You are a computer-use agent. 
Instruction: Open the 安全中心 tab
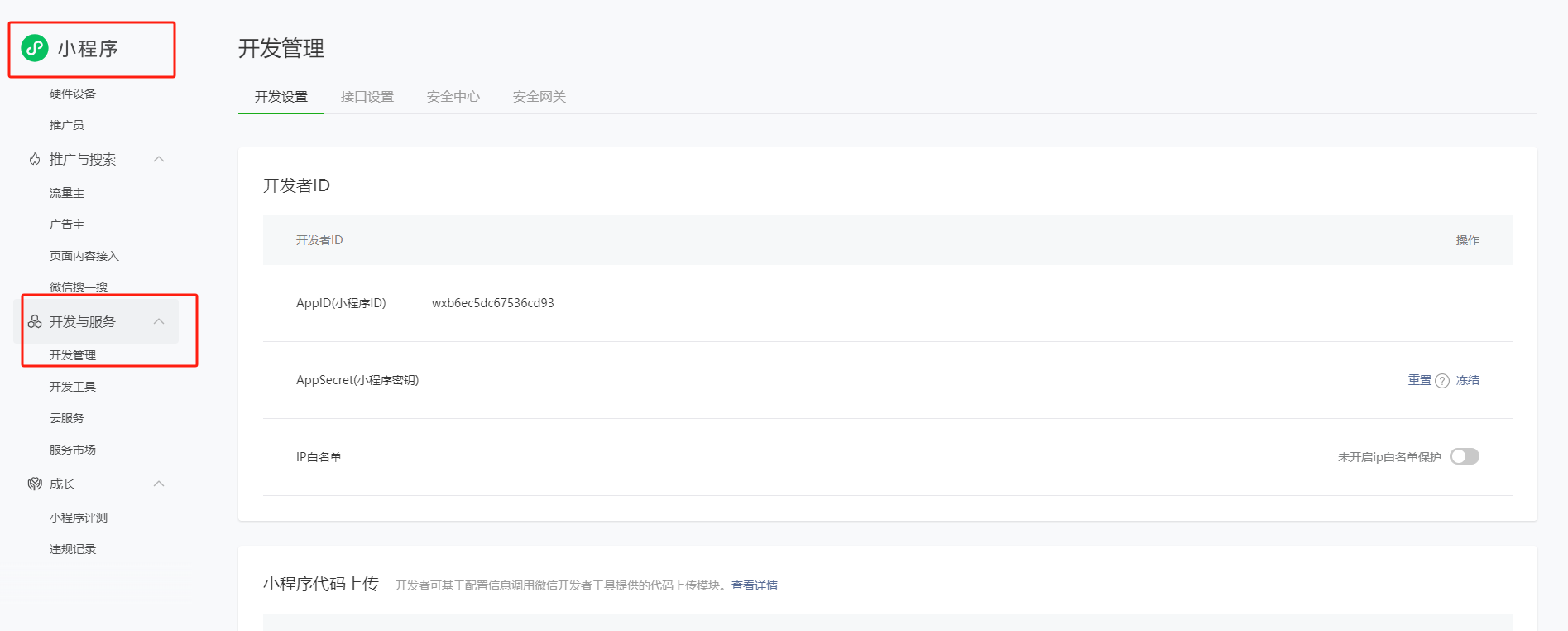pos(453,97)
